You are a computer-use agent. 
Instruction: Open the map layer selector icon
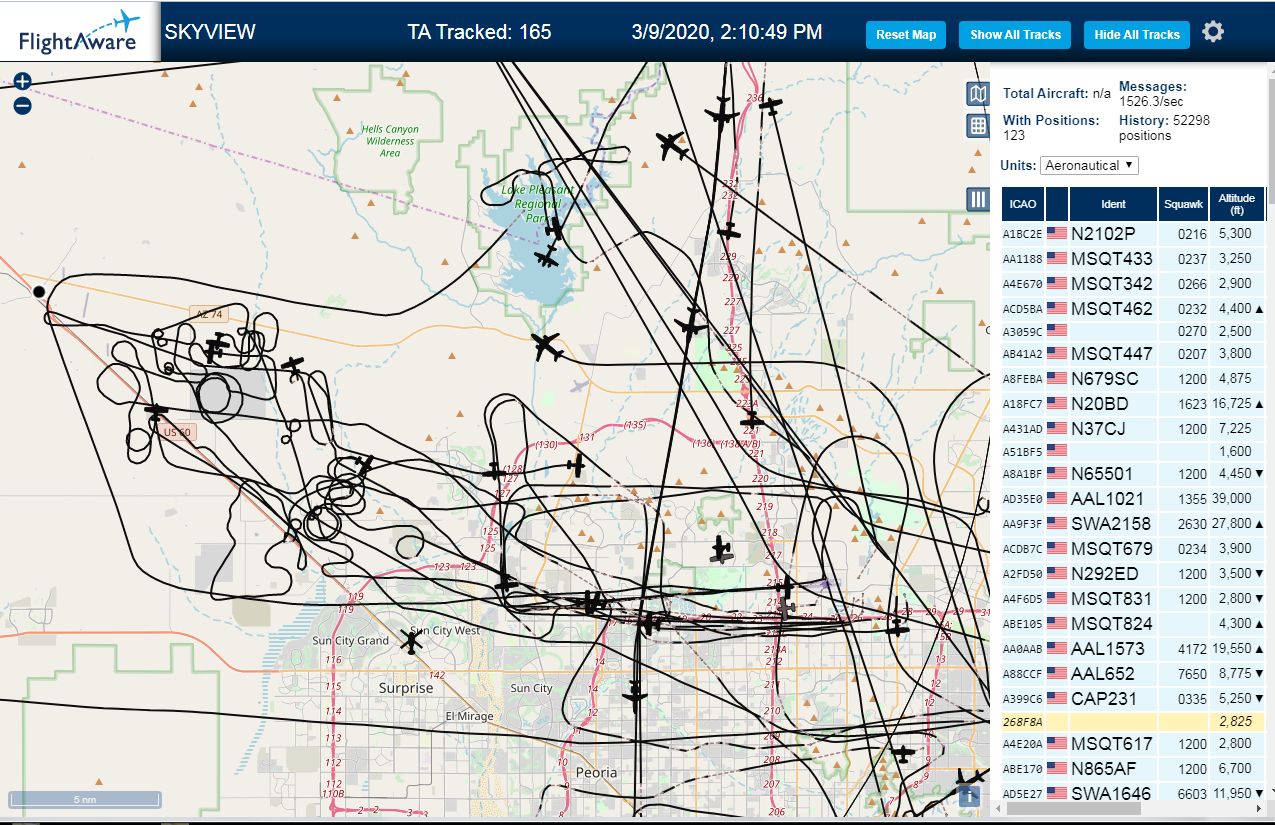tap(977, 94)
